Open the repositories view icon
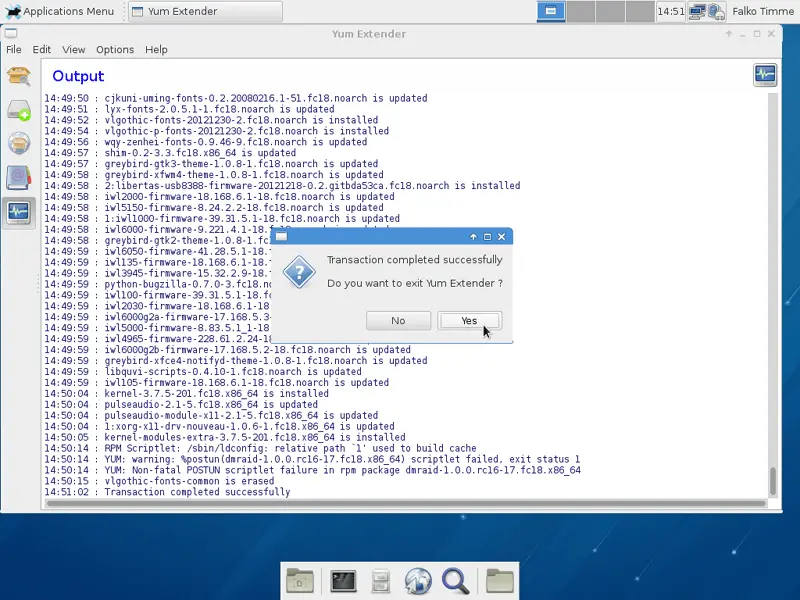Screen dimensions: 800x600 pos(18,143)
